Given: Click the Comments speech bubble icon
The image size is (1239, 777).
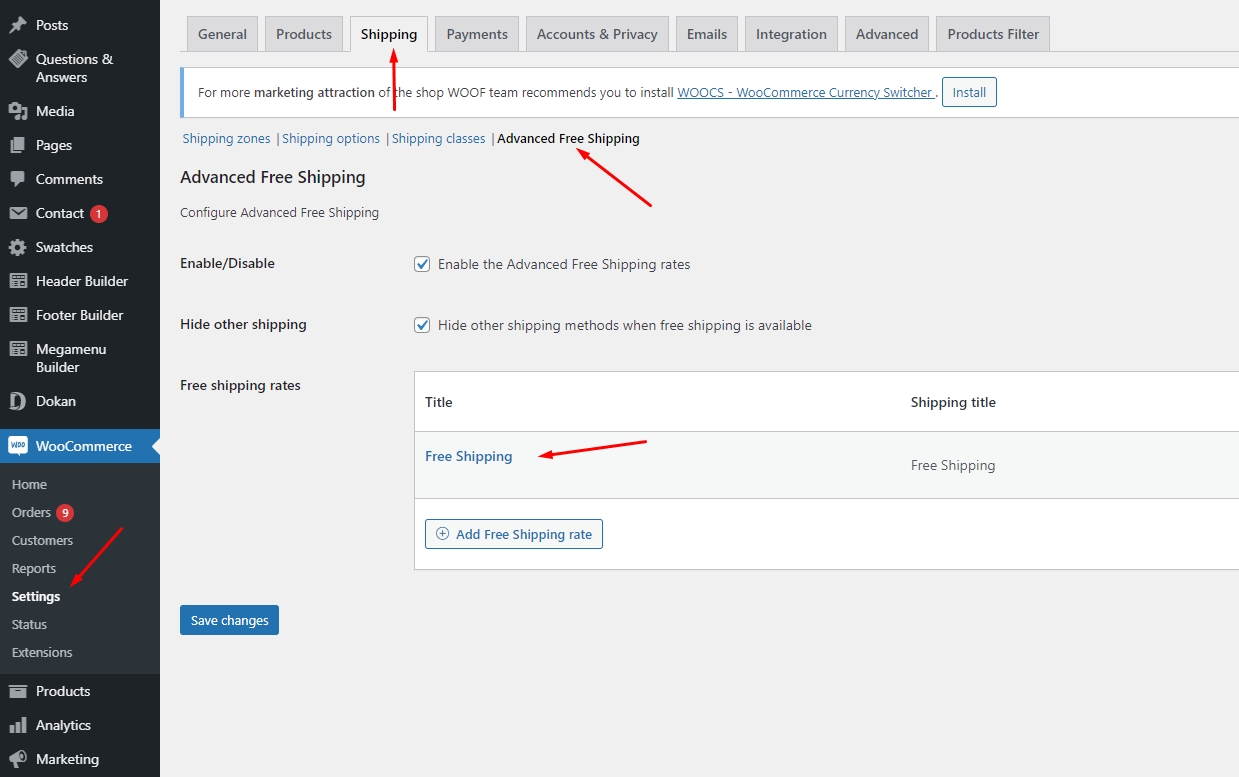Looking at the screenshot, I should tap(18, 179).
